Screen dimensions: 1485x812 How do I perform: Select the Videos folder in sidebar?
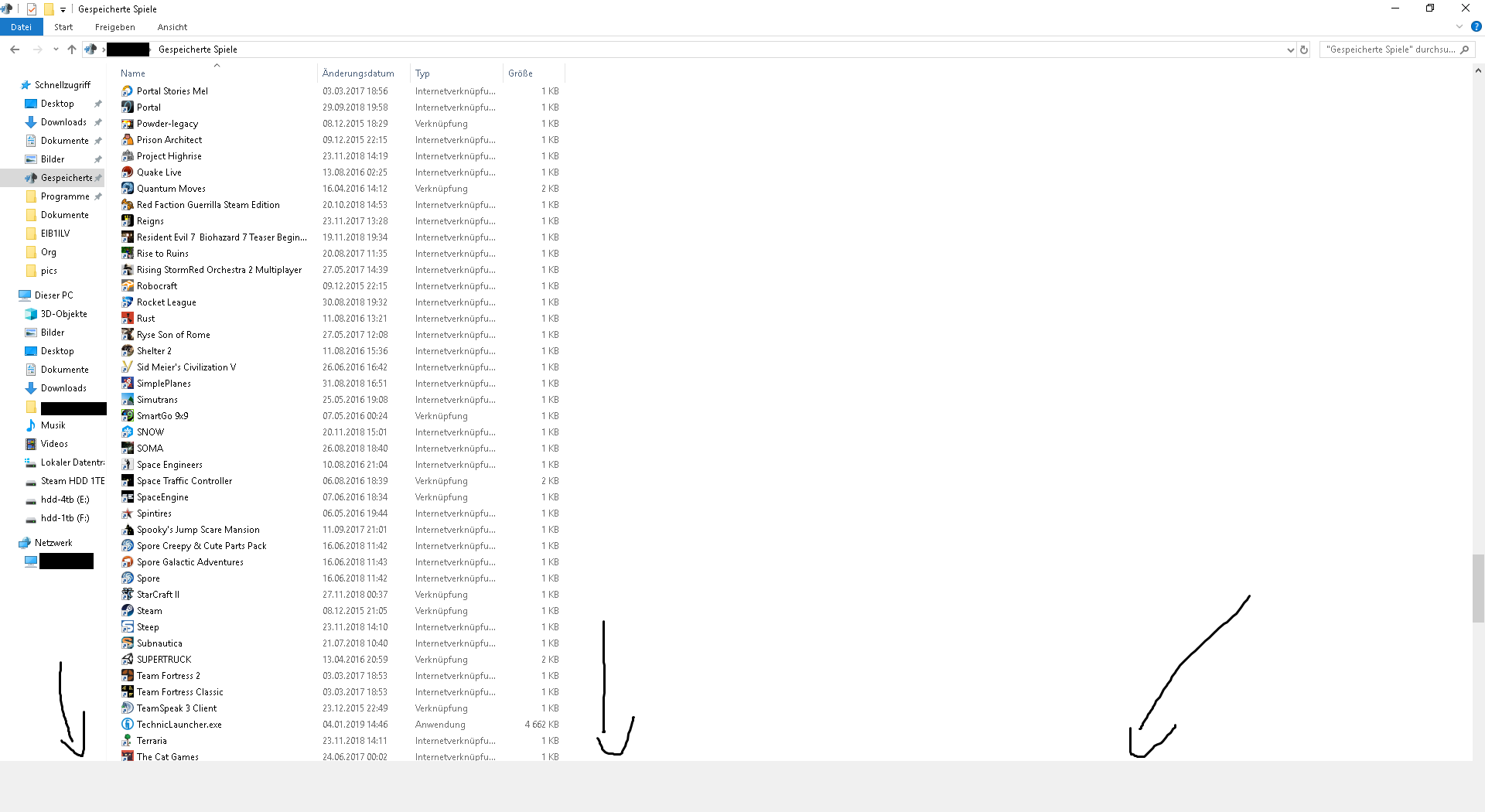coord(54,444)
